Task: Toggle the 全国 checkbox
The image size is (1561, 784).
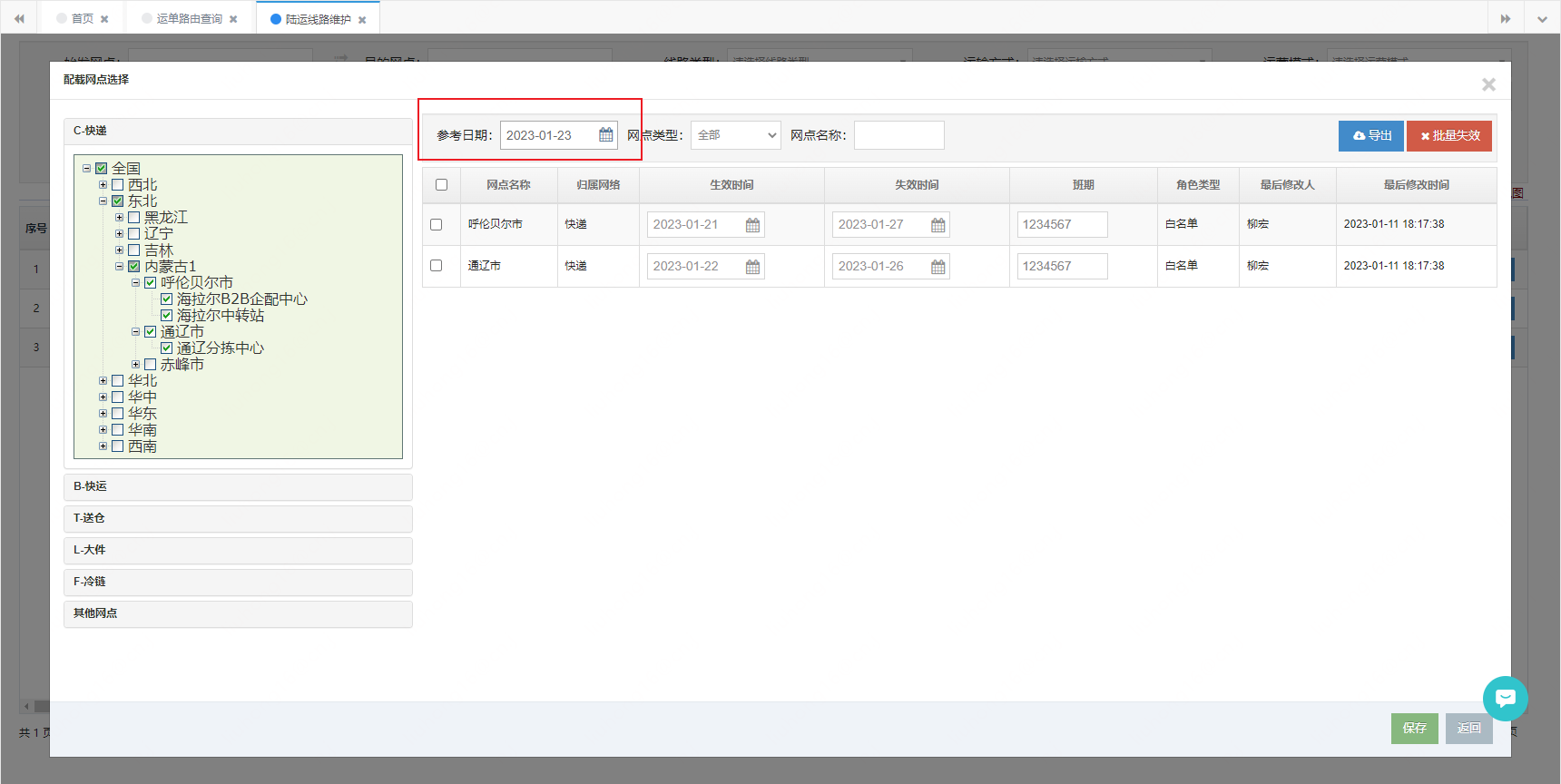Action: pos(102,169)
